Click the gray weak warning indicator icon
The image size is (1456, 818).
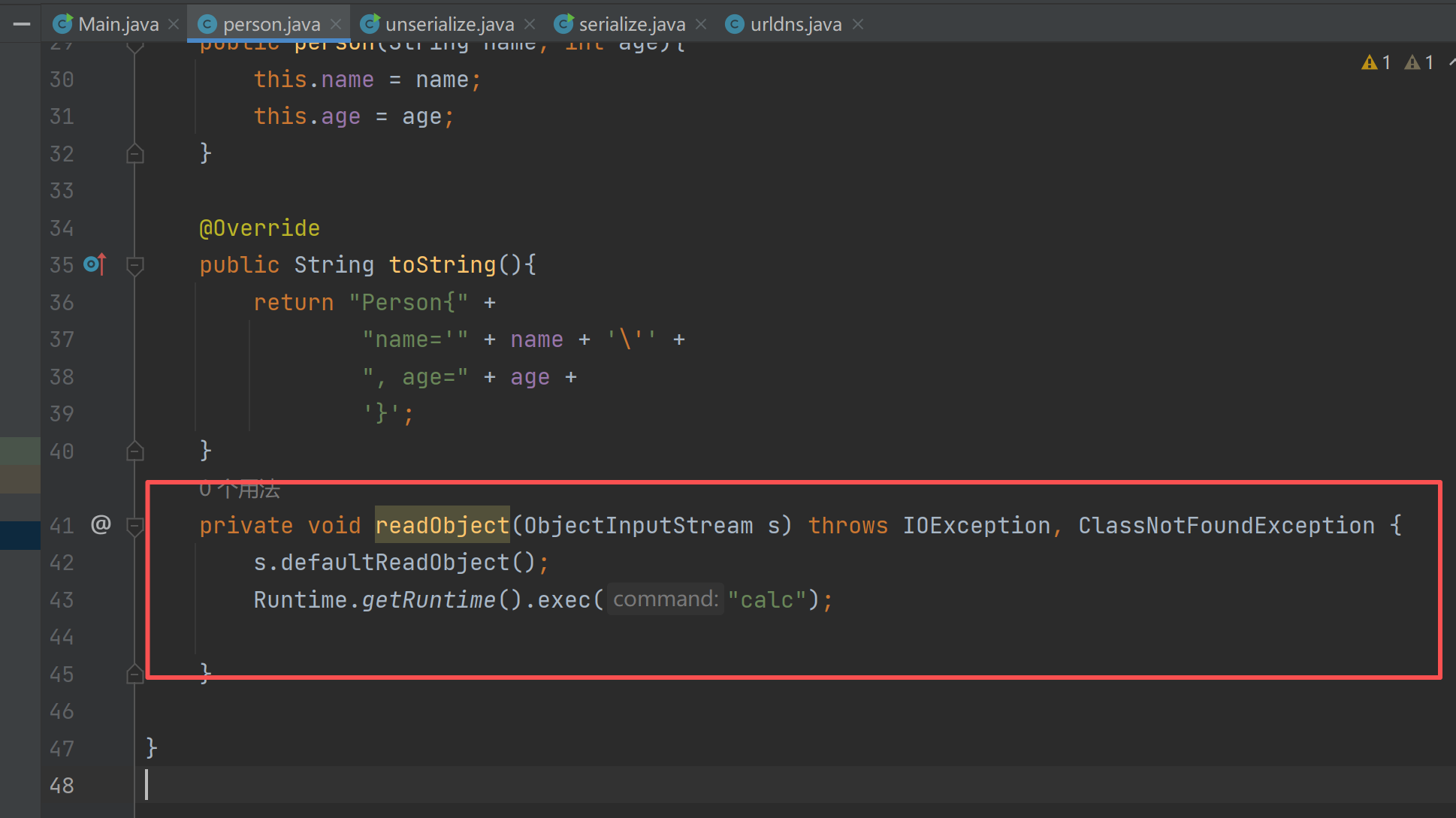point(1412,62)
